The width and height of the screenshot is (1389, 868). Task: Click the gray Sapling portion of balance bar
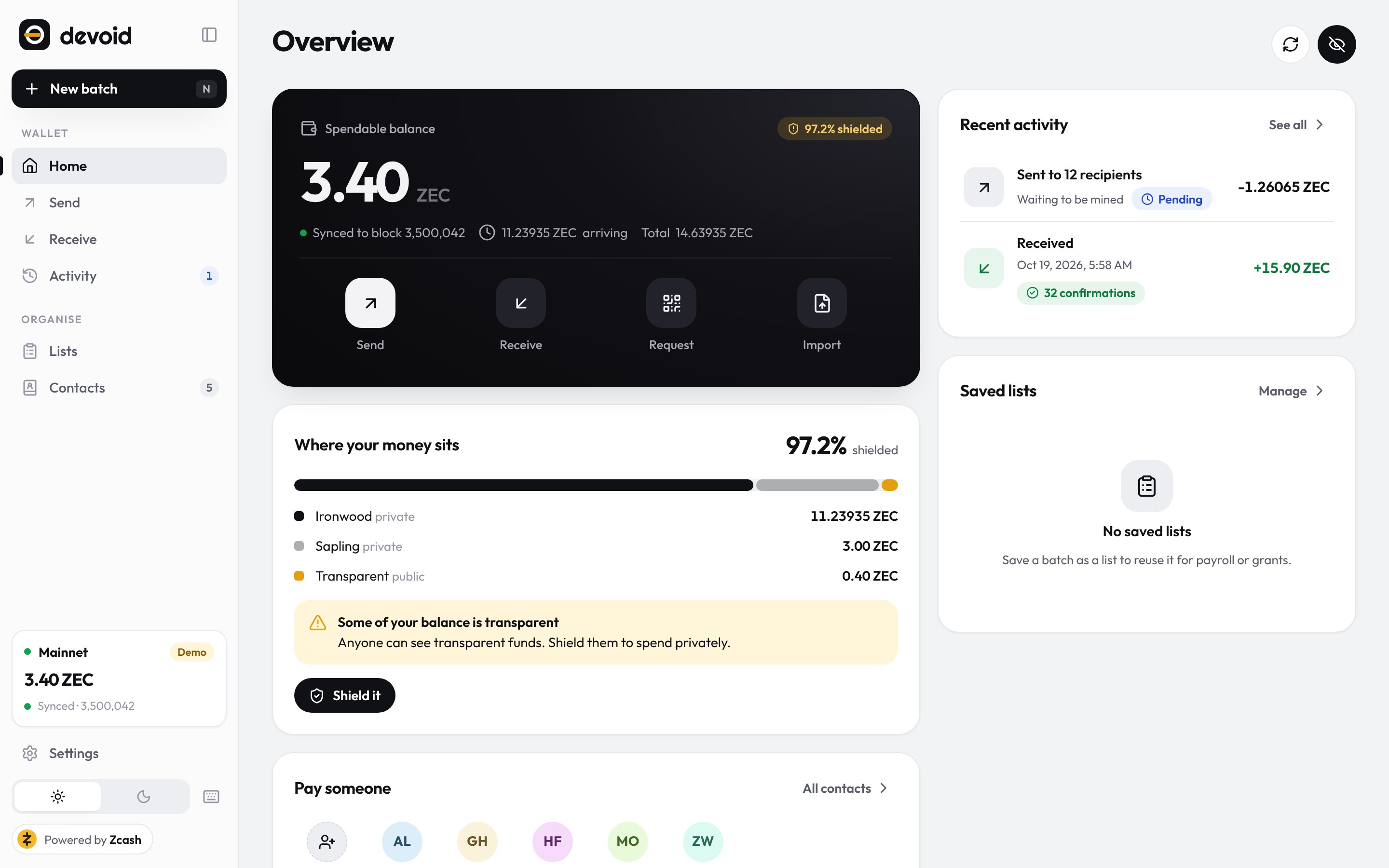[x=817, y=485]
